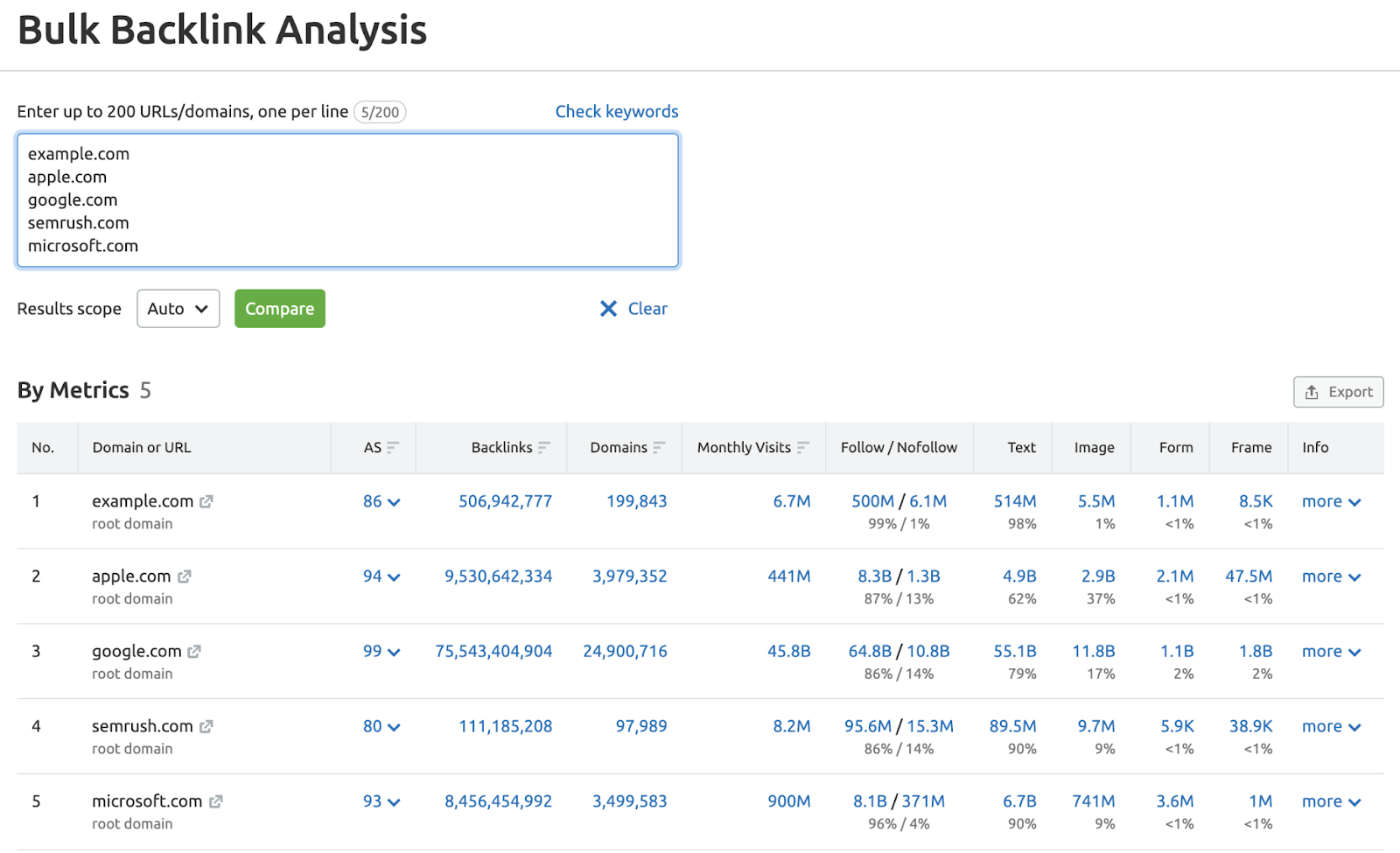This screenshot has height=853, width=1400.
Task: Open referring domains 24,900,716 for google.com
Action: click(x=626, y=652)
